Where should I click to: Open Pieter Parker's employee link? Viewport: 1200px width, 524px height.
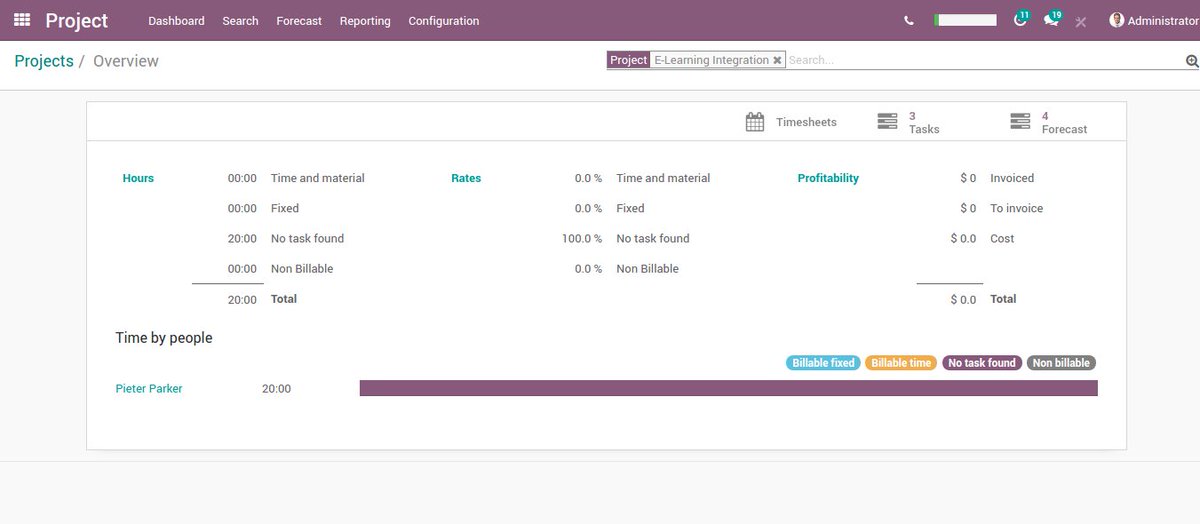pyautogui.click(x=149, y=388)
